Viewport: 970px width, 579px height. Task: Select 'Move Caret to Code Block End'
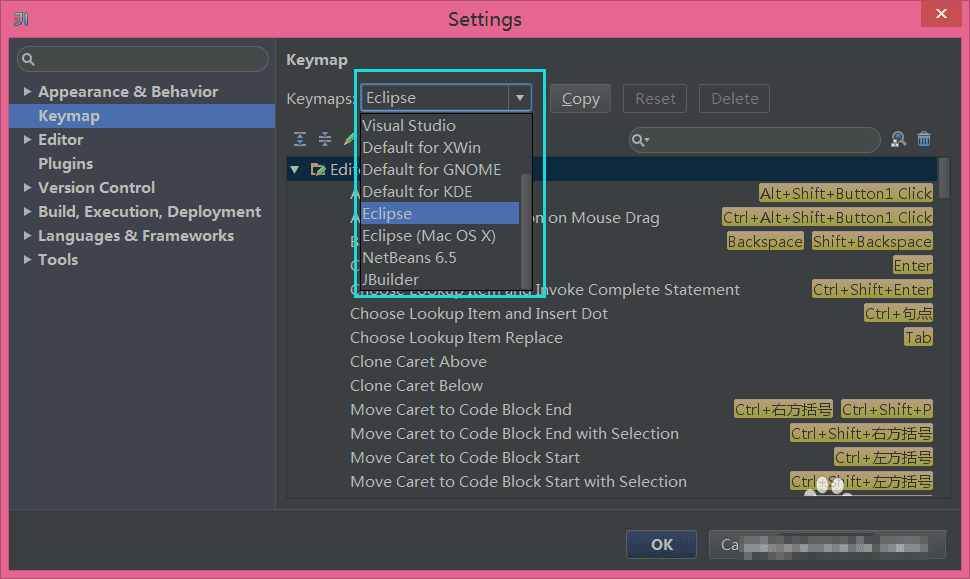[461, 410]
